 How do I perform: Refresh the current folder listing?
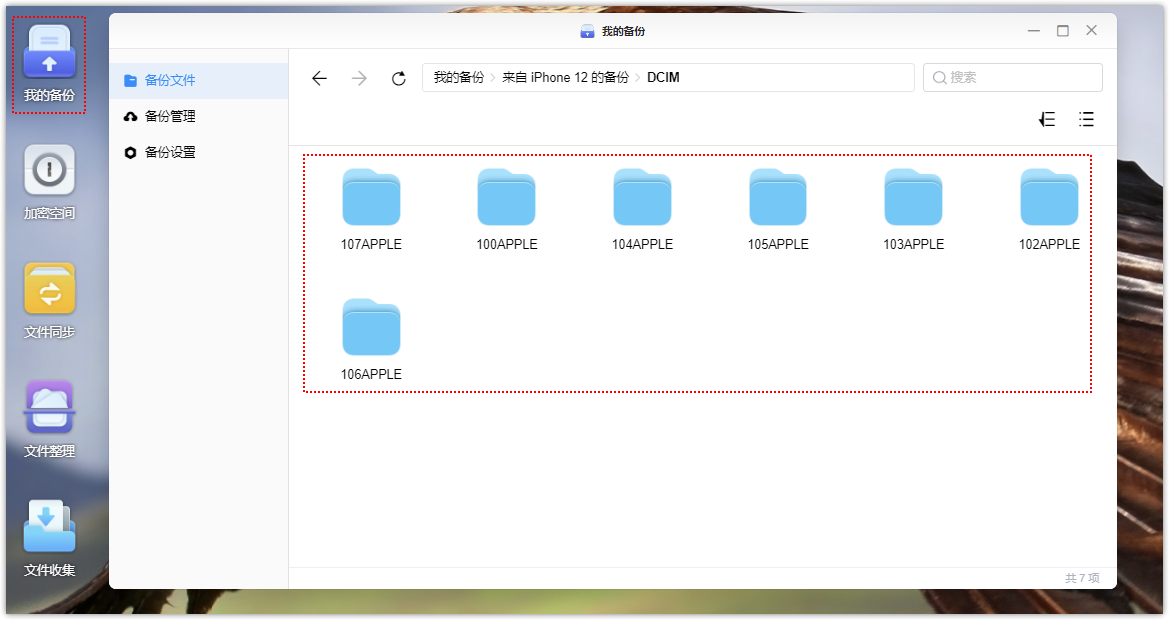[399, 78]
